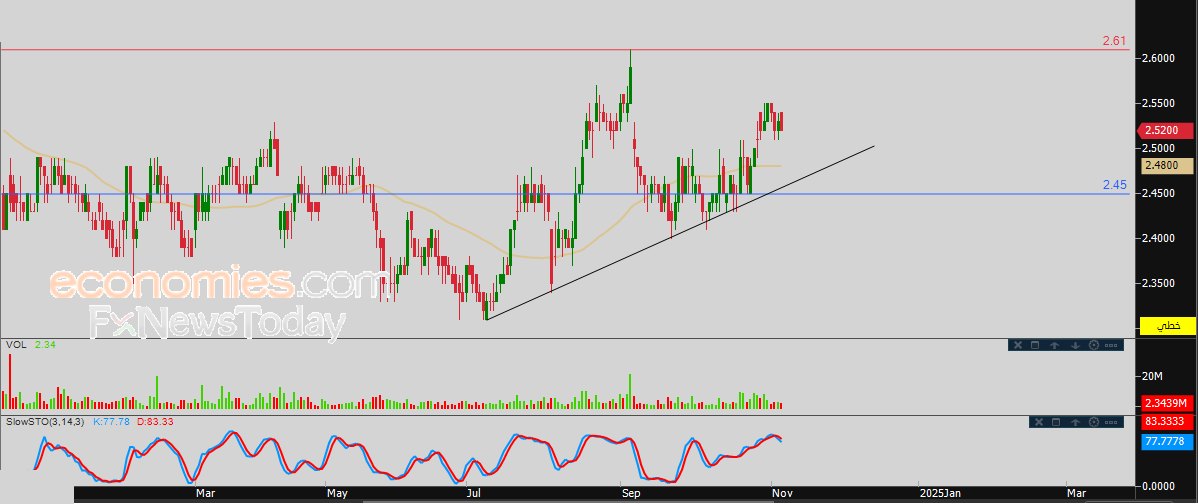The image size is (1198, 504).
Task: Click the Sep label on the time axis
Action: [631, 494]
